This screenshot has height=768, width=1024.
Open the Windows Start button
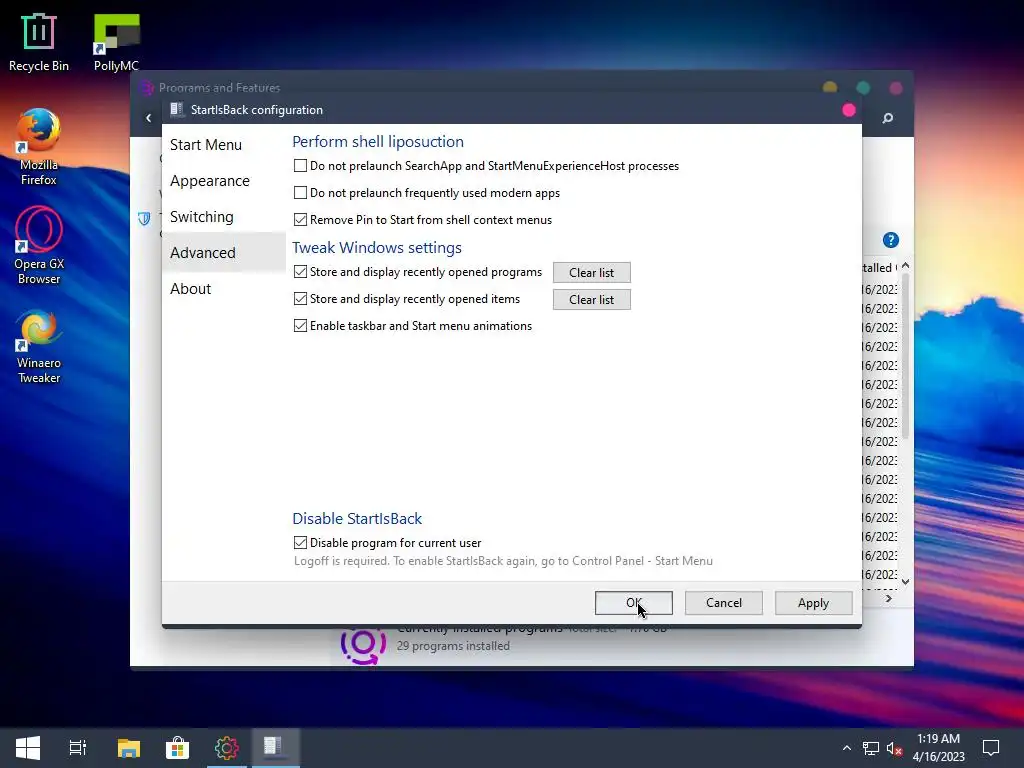pyautogui.click(x=27, y=748)
